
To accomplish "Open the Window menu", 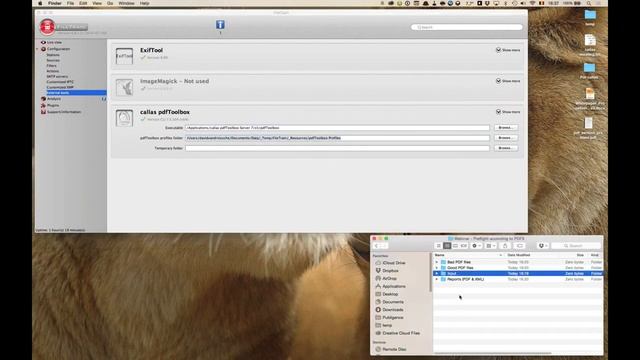I will point(126,3).
